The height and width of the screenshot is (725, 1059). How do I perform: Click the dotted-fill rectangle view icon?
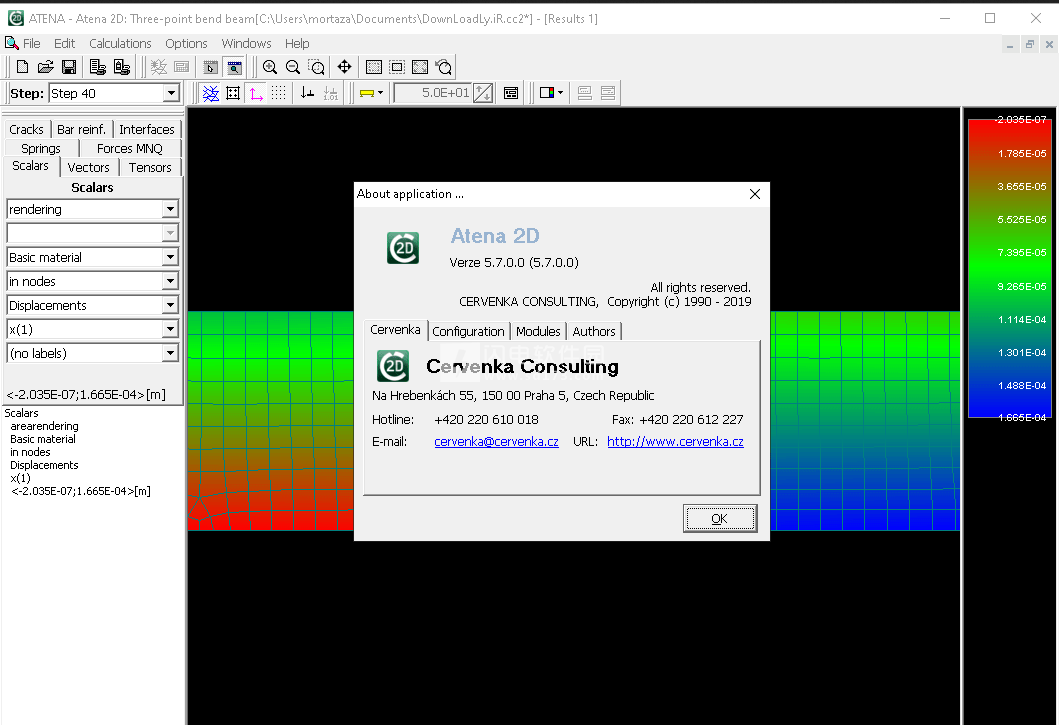click(x=373, y=67)
